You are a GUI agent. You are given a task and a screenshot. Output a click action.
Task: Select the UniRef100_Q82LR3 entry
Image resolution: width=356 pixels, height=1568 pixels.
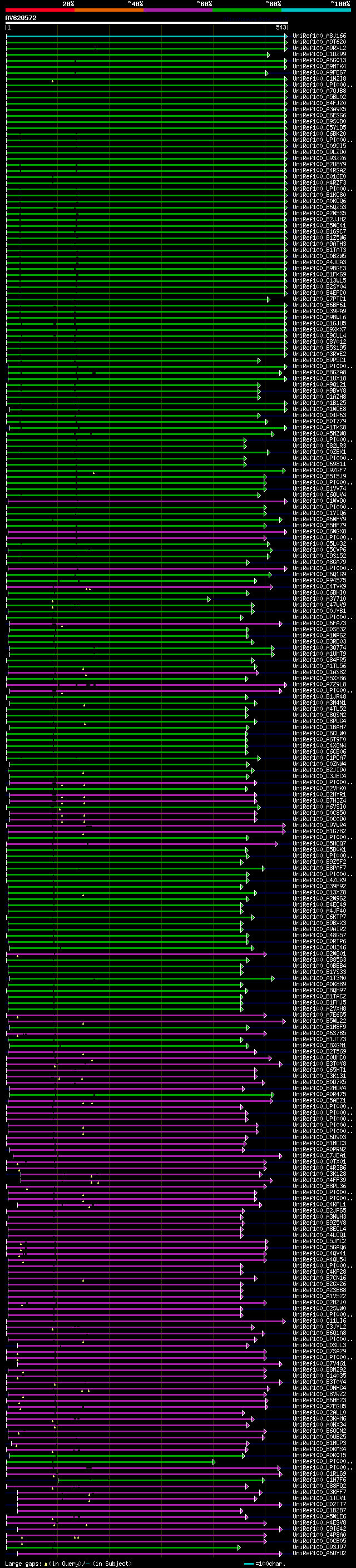319,446
